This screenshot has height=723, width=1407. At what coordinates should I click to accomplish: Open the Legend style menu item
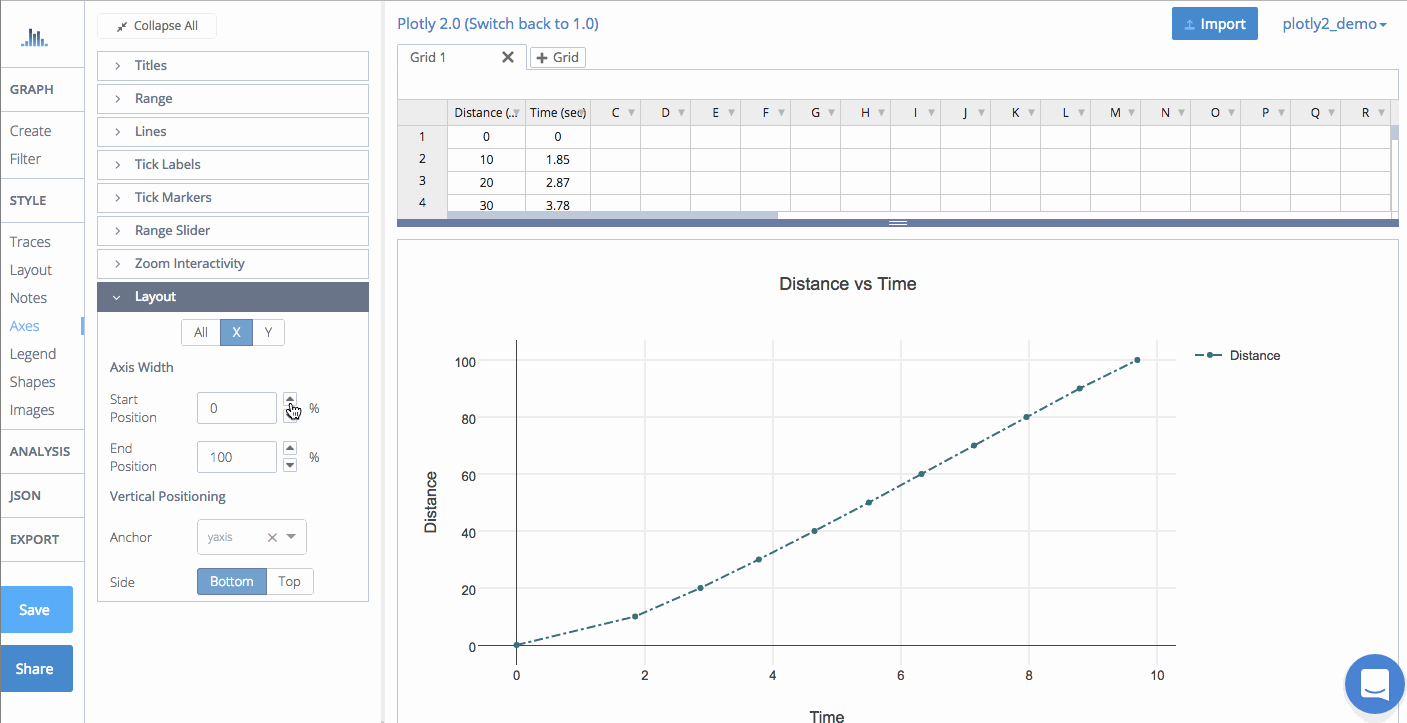click(33, 354)
